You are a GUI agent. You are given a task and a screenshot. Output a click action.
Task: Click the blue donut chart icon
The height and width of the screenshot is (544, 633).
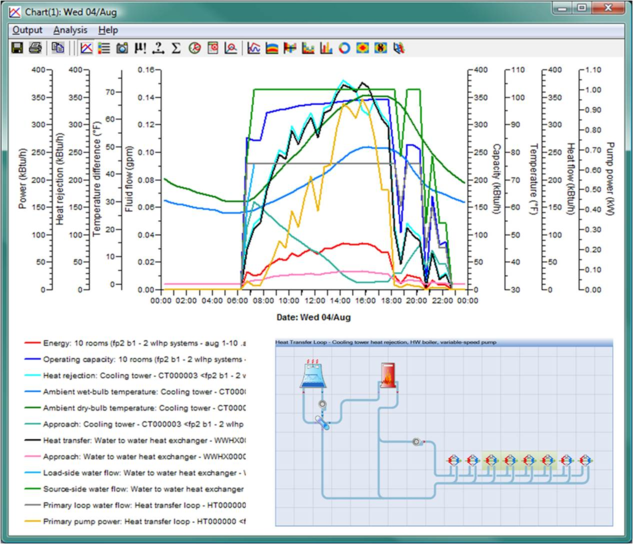pyautogui.click(x=344, y=47)
